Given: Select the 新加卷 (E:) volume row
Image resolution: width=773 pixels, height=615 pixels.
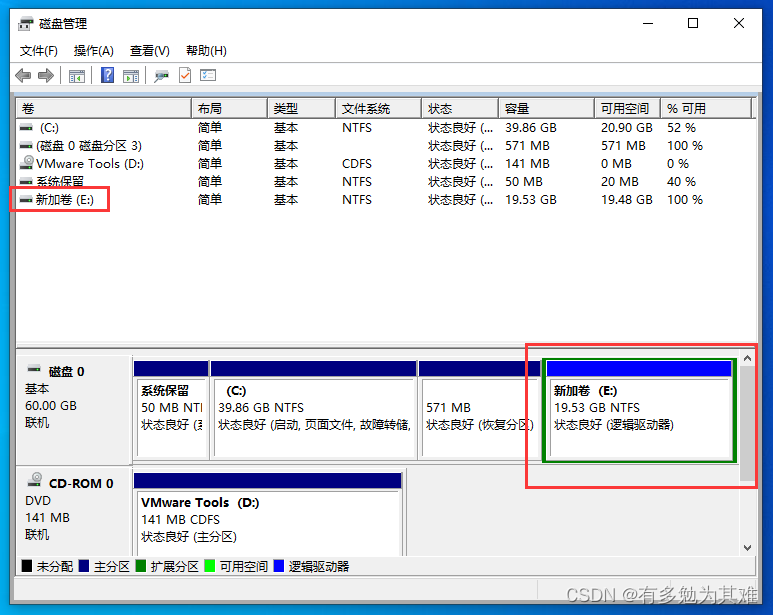Looking at the screenshot, I should (x=386, y=200).
